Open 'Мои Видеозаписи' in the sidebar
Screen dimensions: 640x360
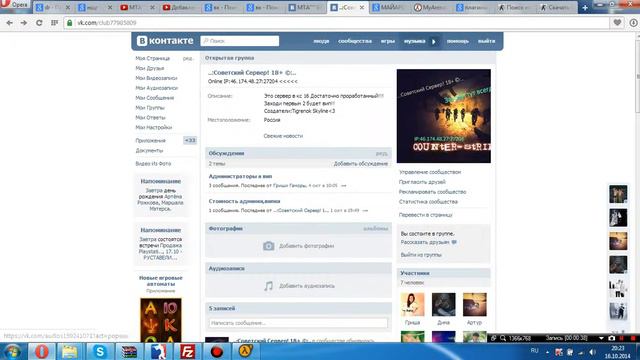click(x=156, y=78)
